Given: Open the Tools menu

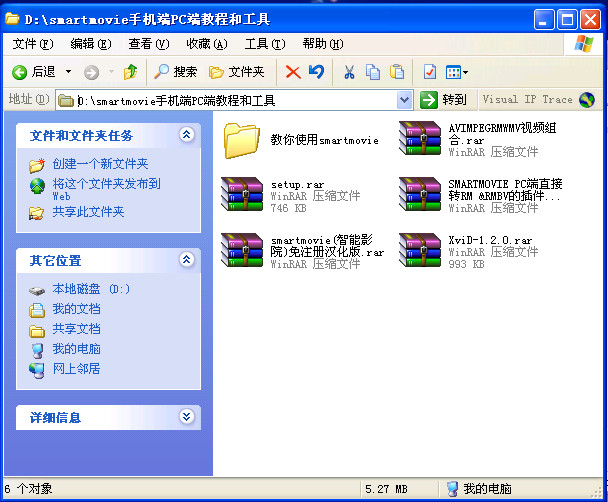Looking at the screenshot, I should click(264, 44).
